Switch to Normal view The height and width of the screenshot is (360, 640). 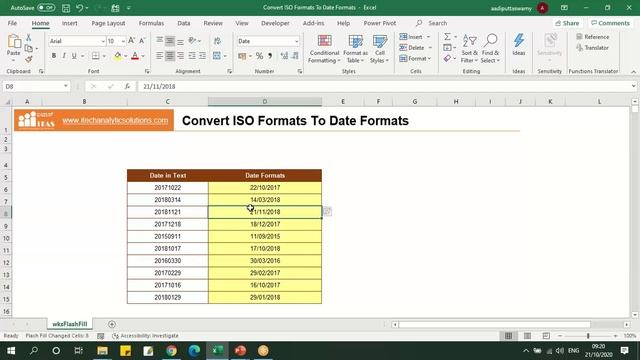[x=508, y=336]
